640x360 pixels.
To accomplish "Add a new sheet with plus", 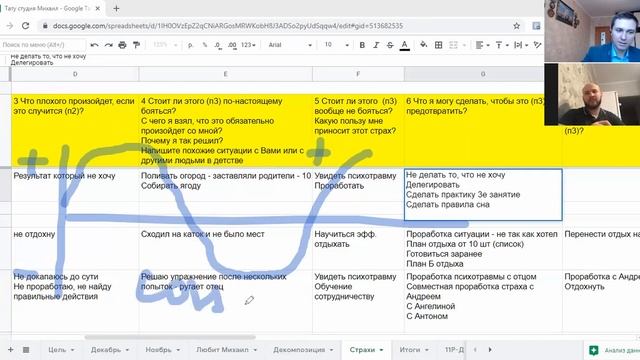I will pyautogui.click(x=11, y=350).
